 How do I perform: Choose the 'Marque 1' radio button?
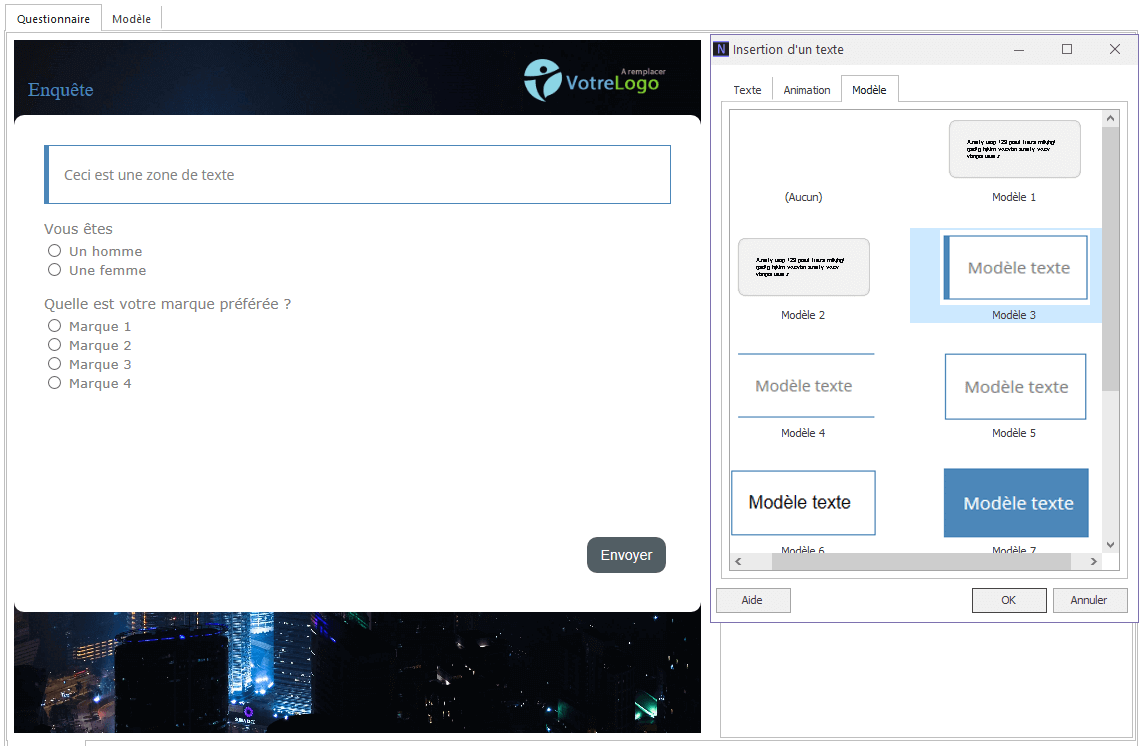(55, 326)
